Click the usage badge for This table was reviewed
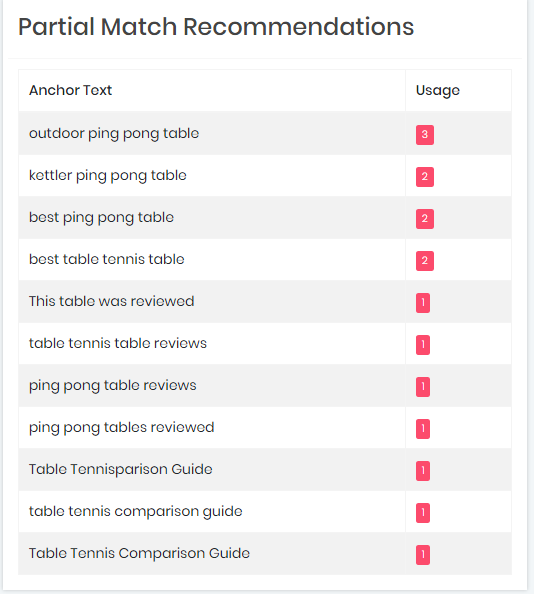This screenshot has height=594, width=534. [x=423, y=303]
